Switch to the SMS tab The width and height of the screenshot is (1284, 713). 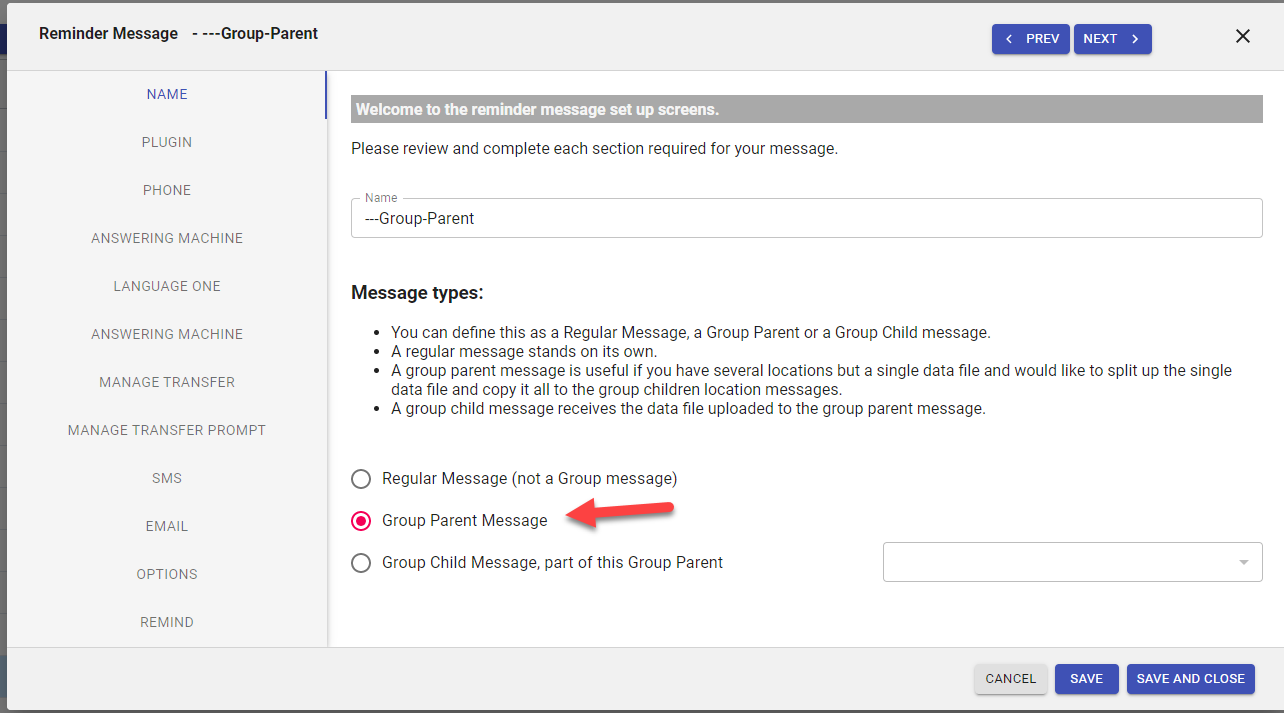click(167, 478)
